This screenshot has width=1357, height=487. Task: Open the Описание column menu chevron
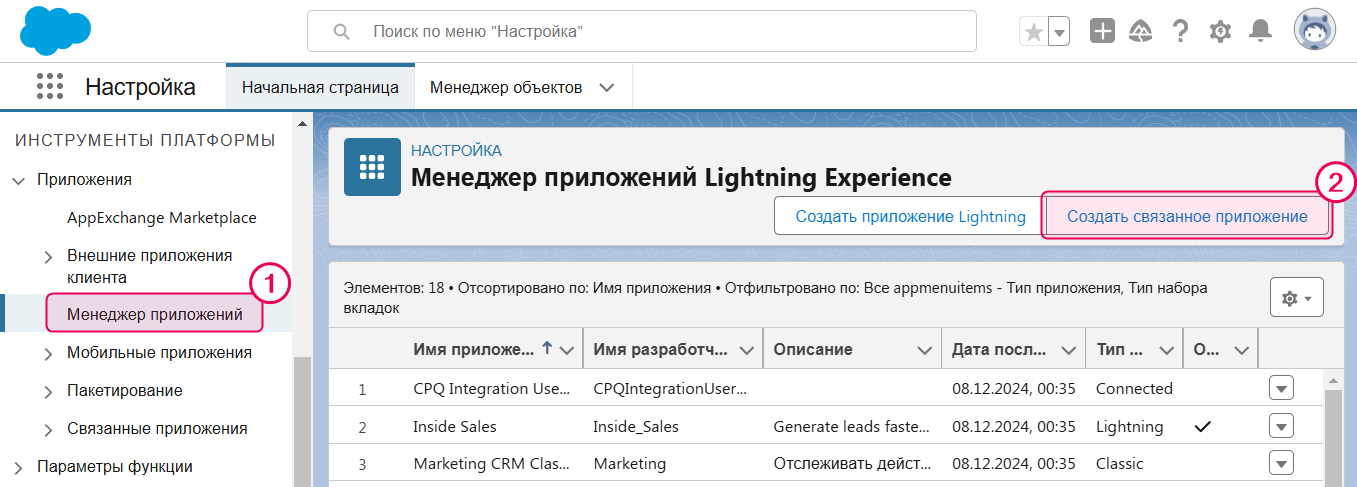(925, 350)
